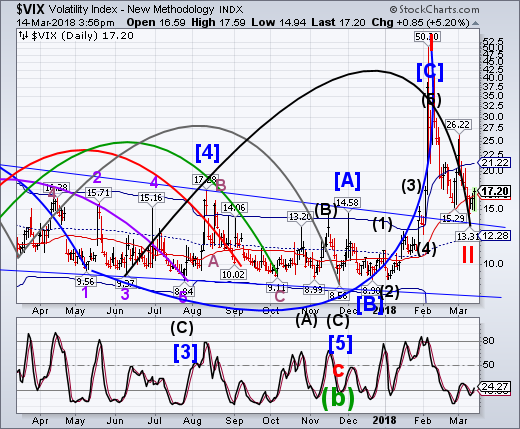Click the bar-type icon before $VIX (Daily)
Screen dimensions: 520x429
(x=23, y=35)
